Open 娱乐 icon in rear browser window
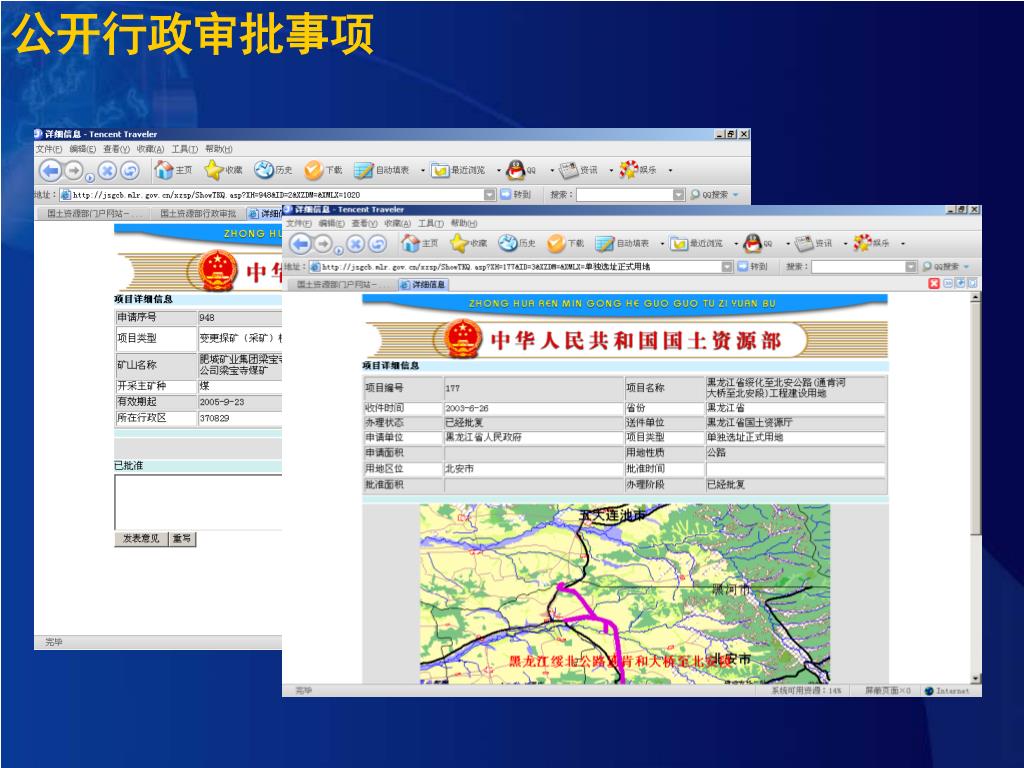Viewport: 1024px width, 768px height. 638,170
